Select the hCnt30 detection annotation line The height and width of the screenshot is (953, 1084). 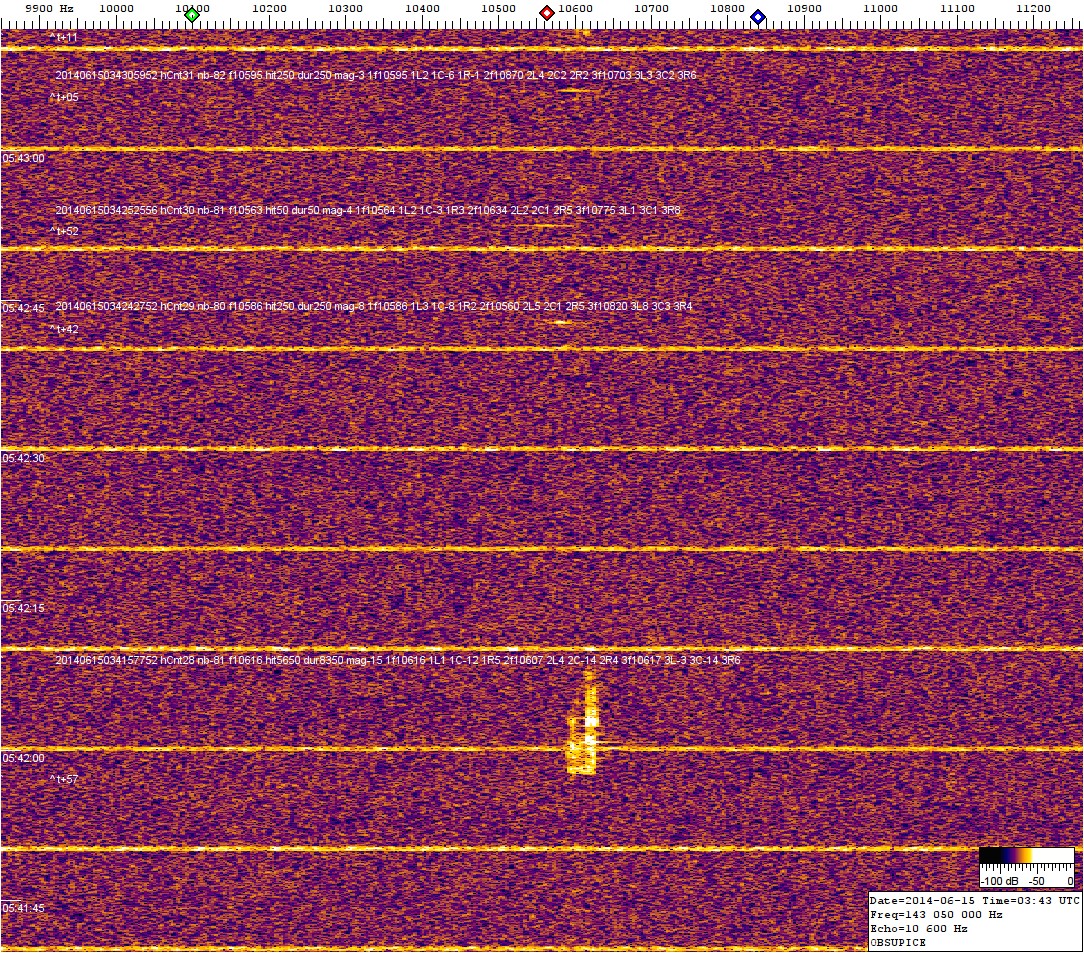point(368,211)
